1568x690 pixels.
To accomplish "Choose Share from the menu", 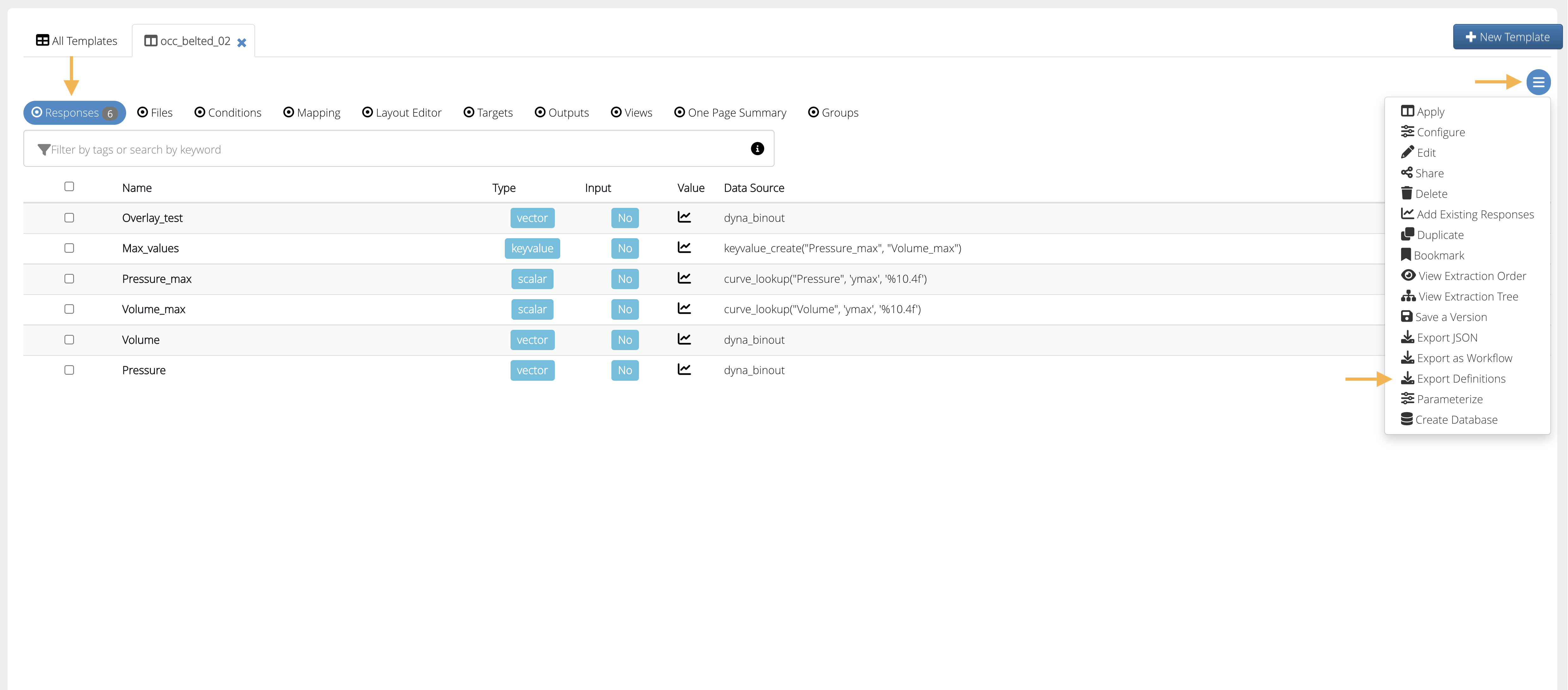I will 1423,173.
